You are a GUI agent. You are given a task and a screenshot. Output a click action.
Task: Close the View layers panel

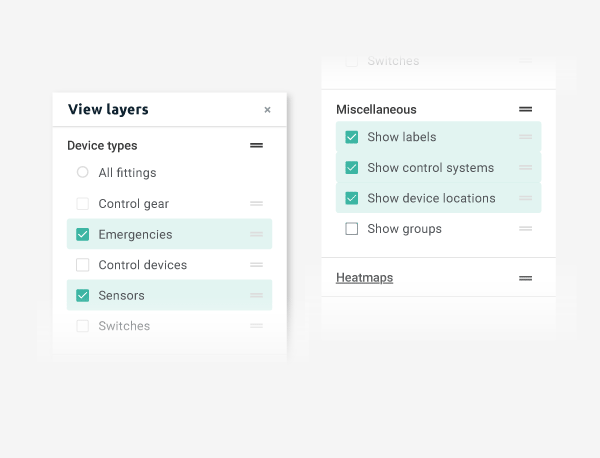(x=267, y=110)
